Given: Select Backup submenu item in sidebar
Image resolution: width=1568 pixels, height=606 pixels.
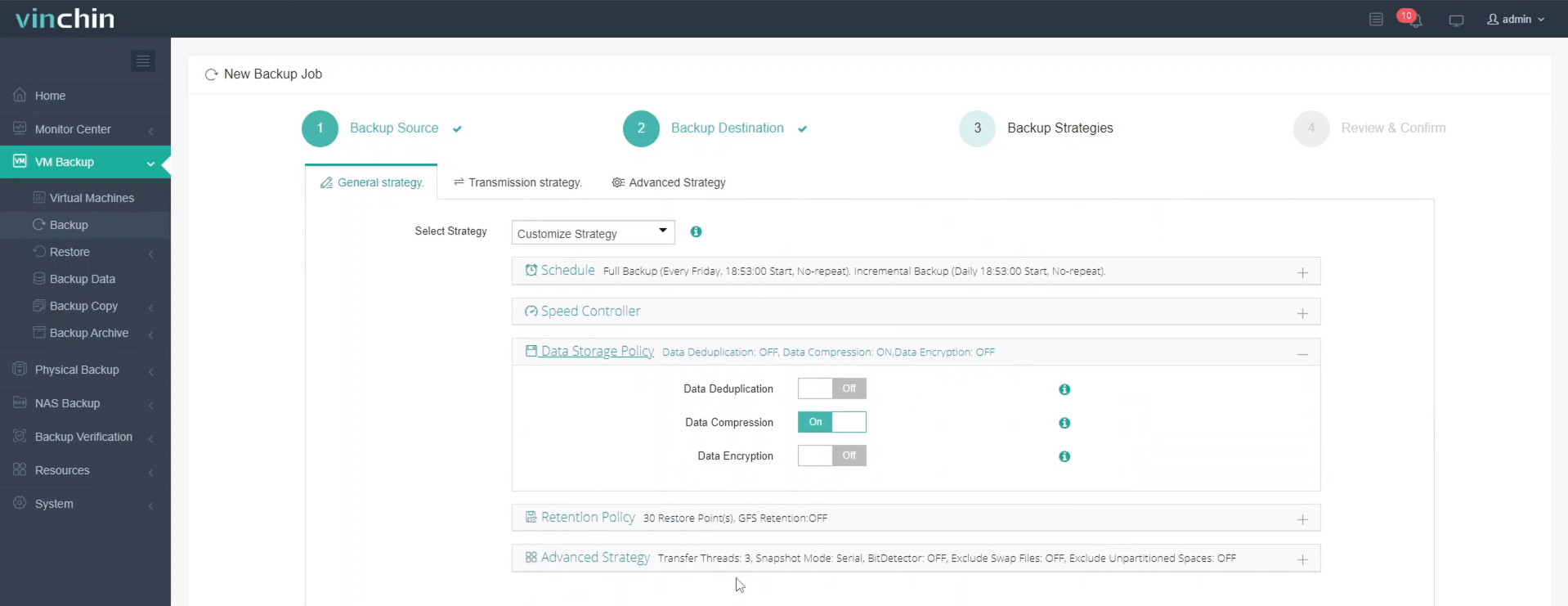Looking at the screenshot, I should coord(85,225).
